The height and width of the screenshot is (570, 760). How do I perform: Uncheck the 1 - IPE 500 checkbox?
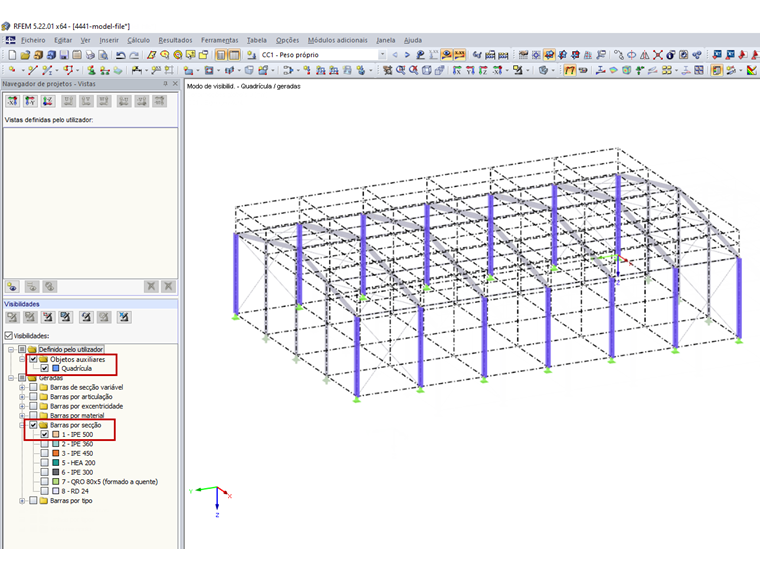coord(45,434)
